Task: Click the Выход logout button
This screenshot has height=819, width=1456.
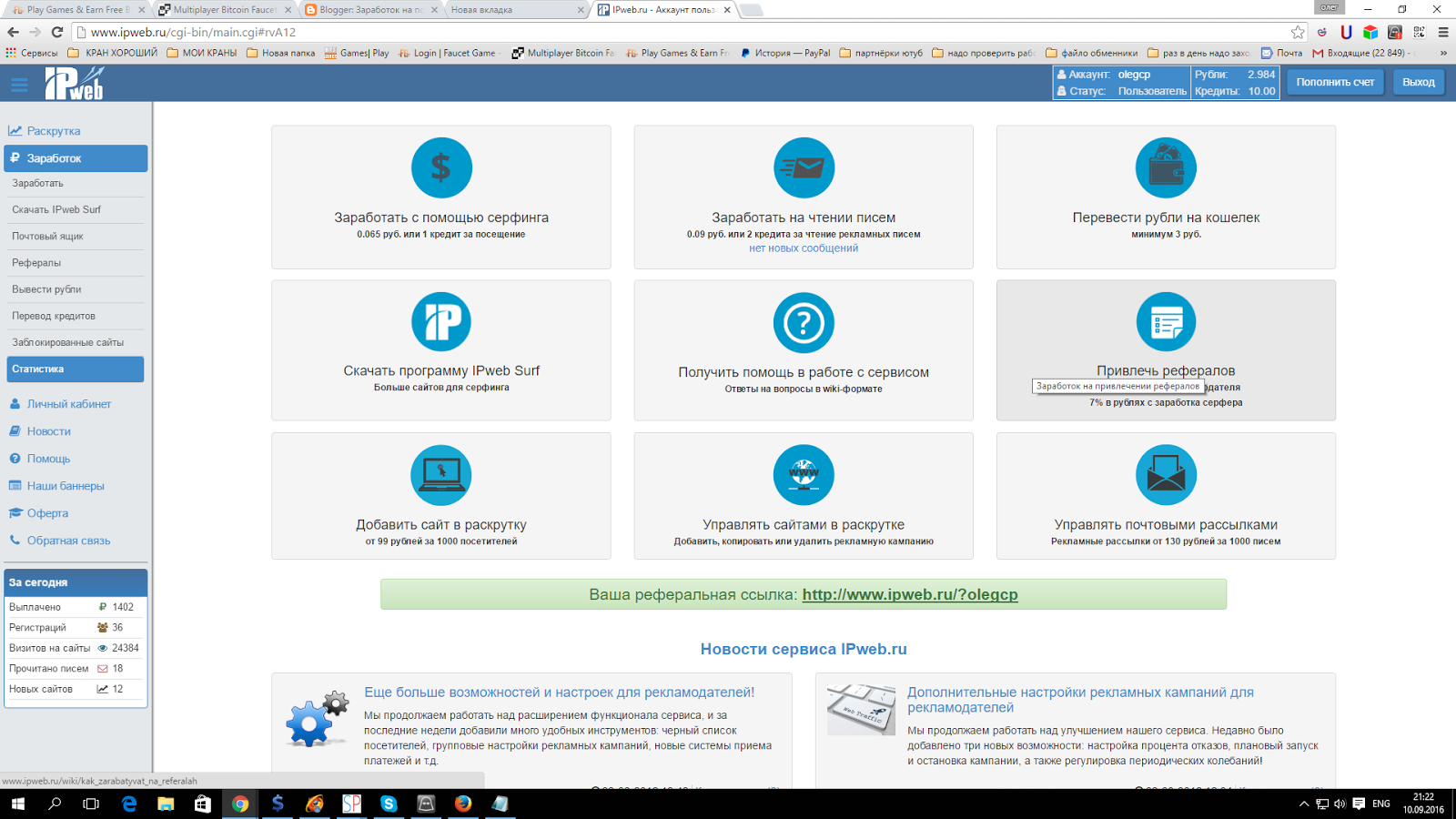Action: click(1419, 82)
